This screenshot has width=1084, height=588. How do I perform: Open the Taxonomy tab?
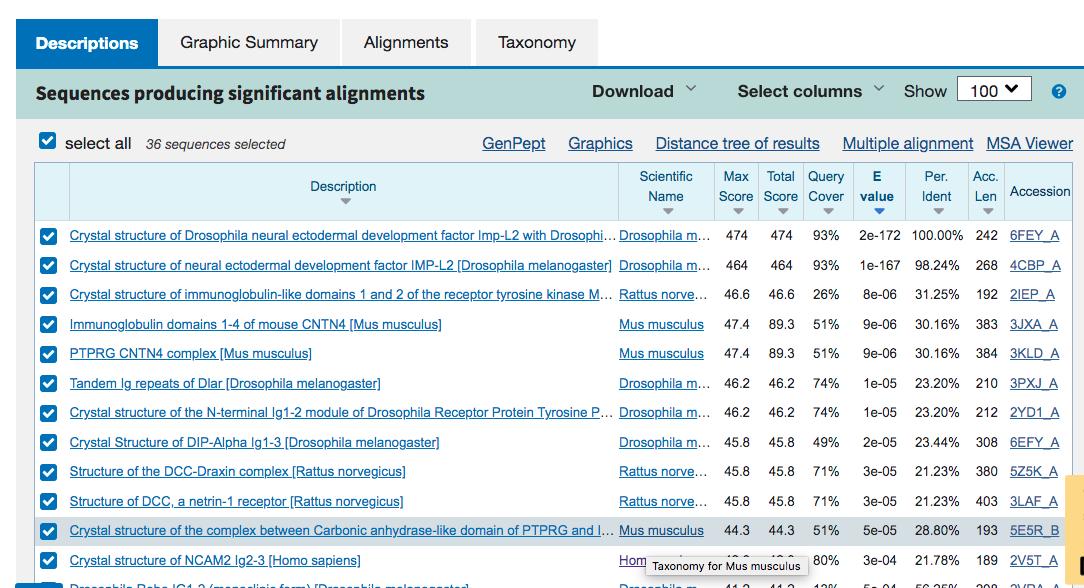537,43
